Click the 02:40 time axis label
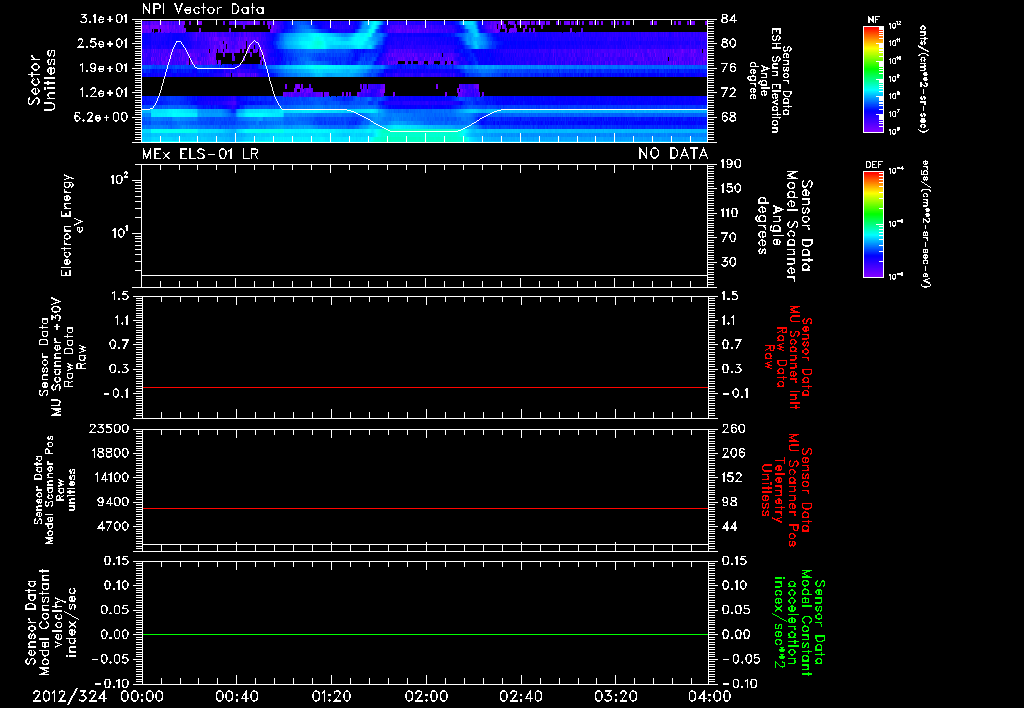Viewport: 1024px width, 708px height. point(520,696)
